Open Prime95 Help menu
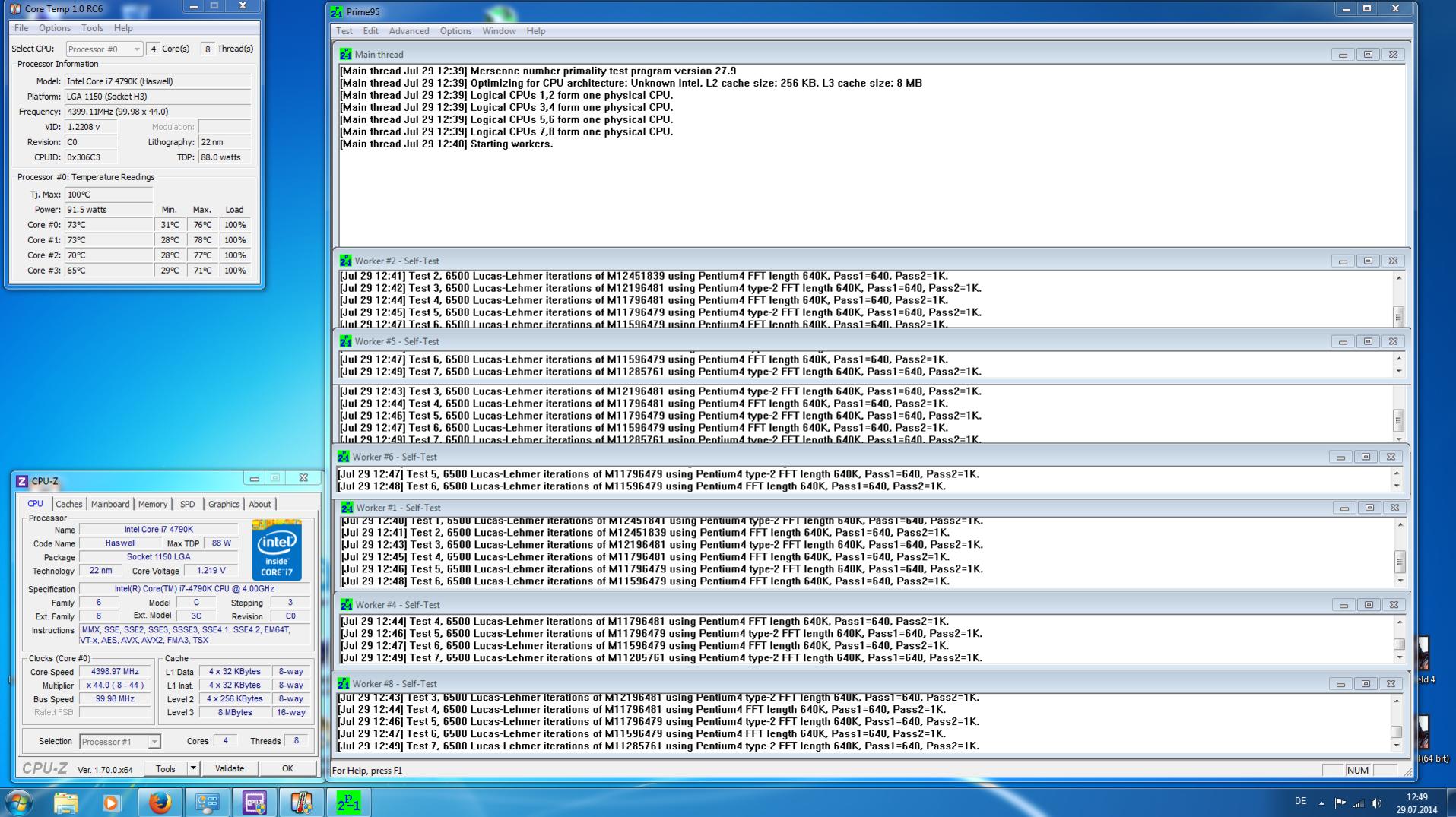Screen dimensions: 1456x817 [536, 31]
